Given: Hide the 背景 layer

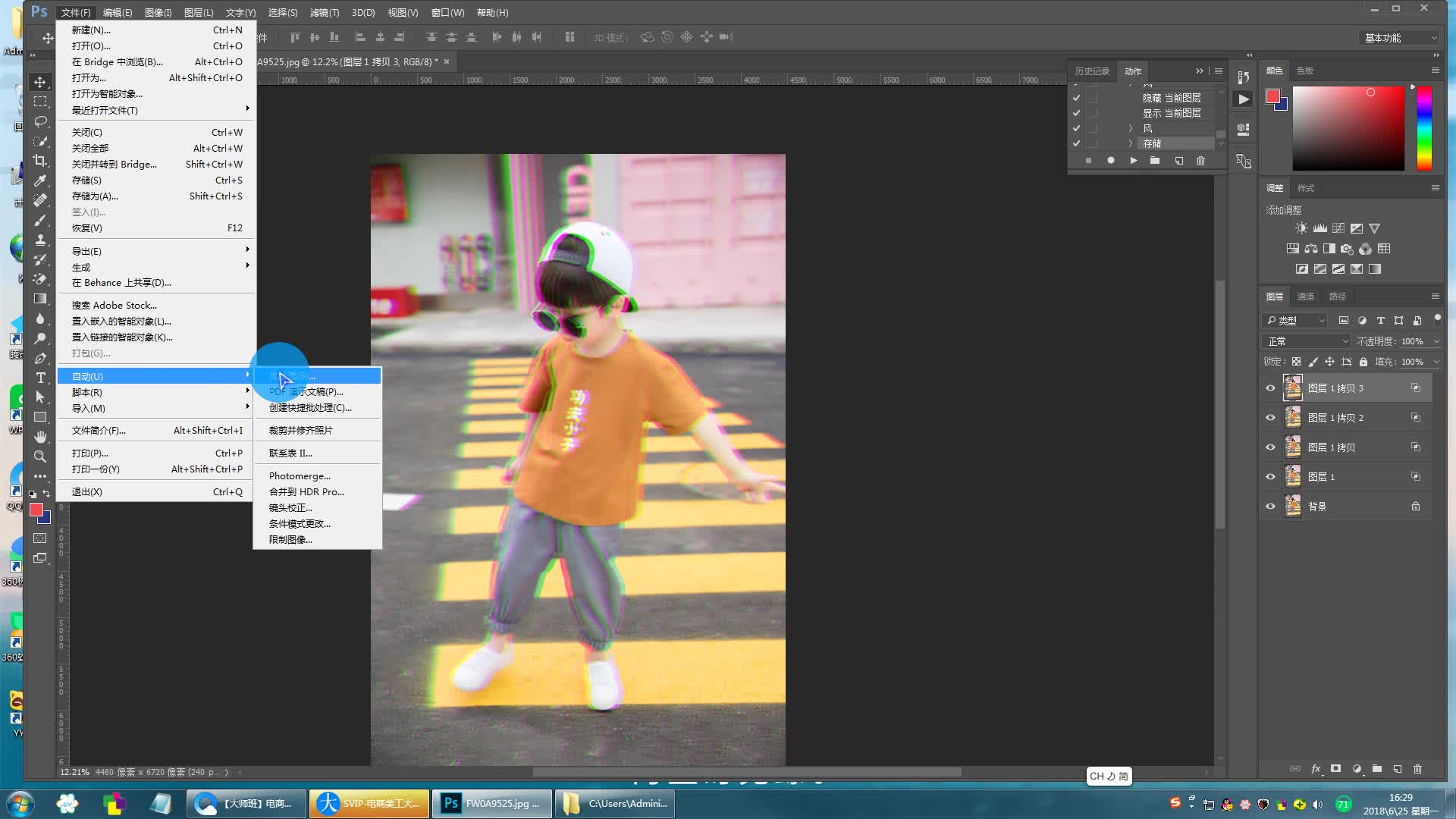Looking at the screenshot, I should coord(1270,506).
